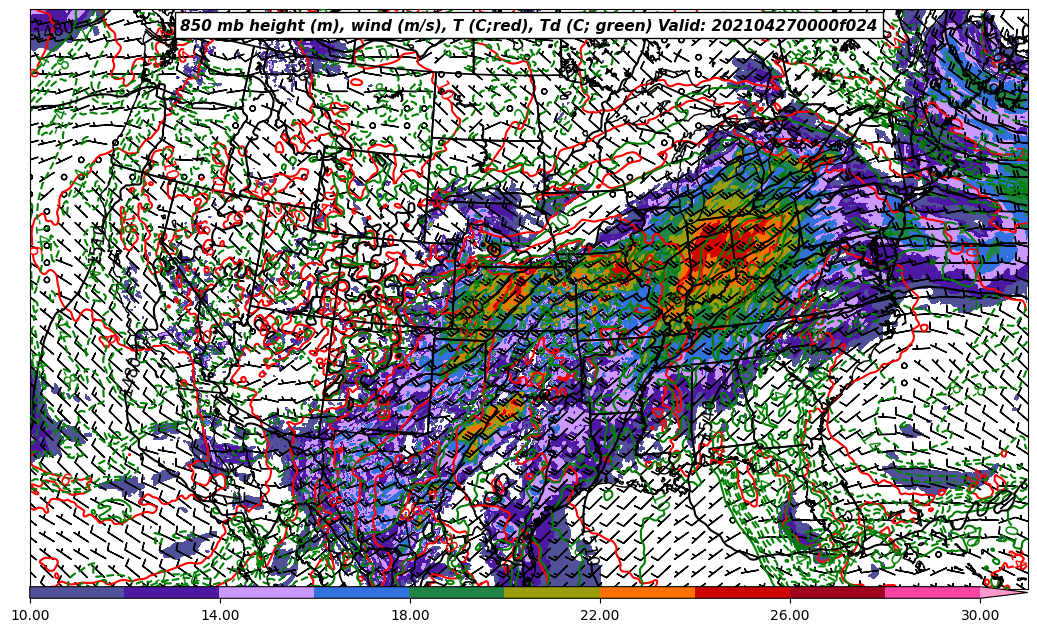Click the 26.00 colorbar tick label
Screen dimensions: 1037x632
(790, 615)
